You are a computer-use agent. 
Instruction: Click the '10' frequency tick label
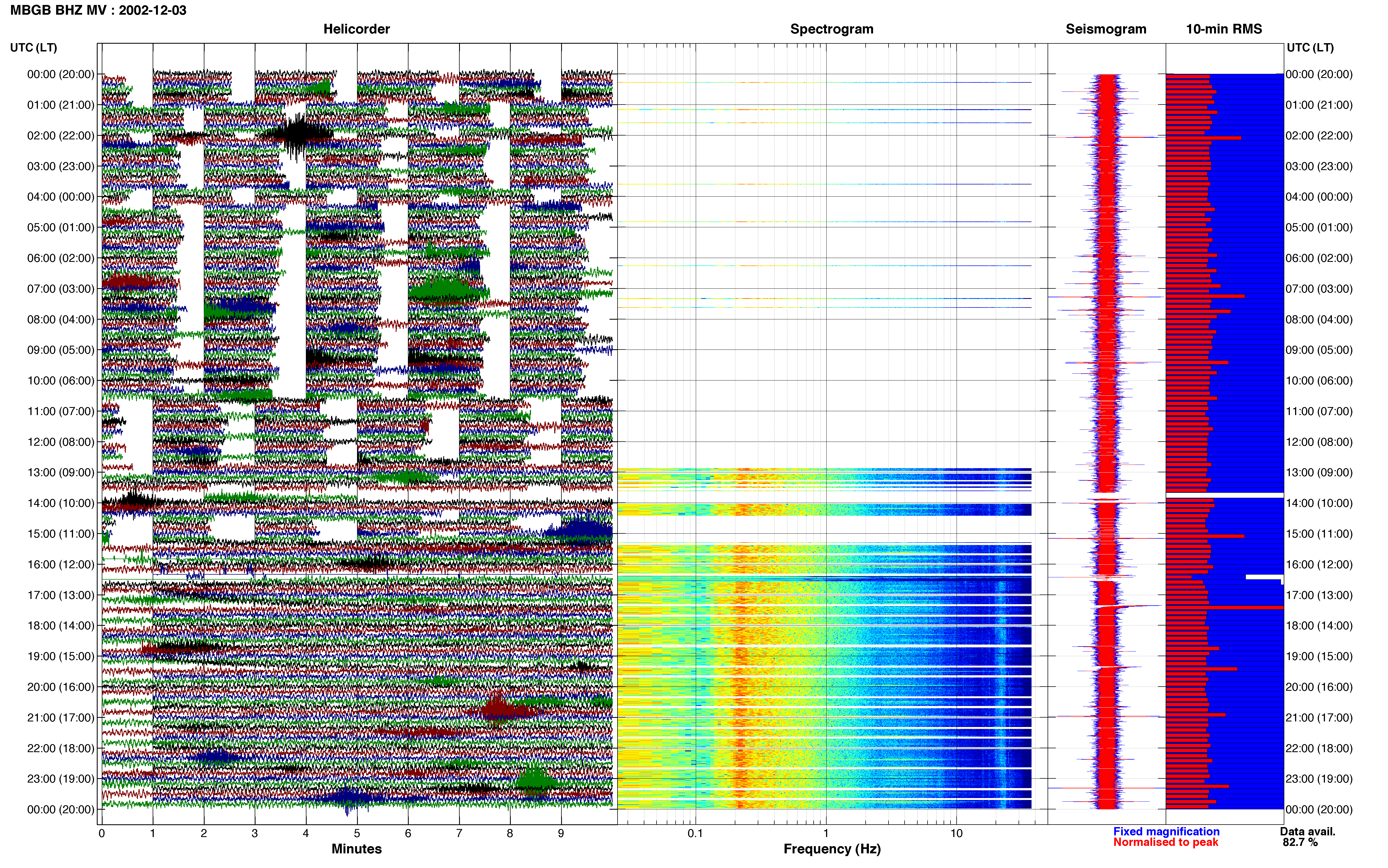click(x=956, y=833)
